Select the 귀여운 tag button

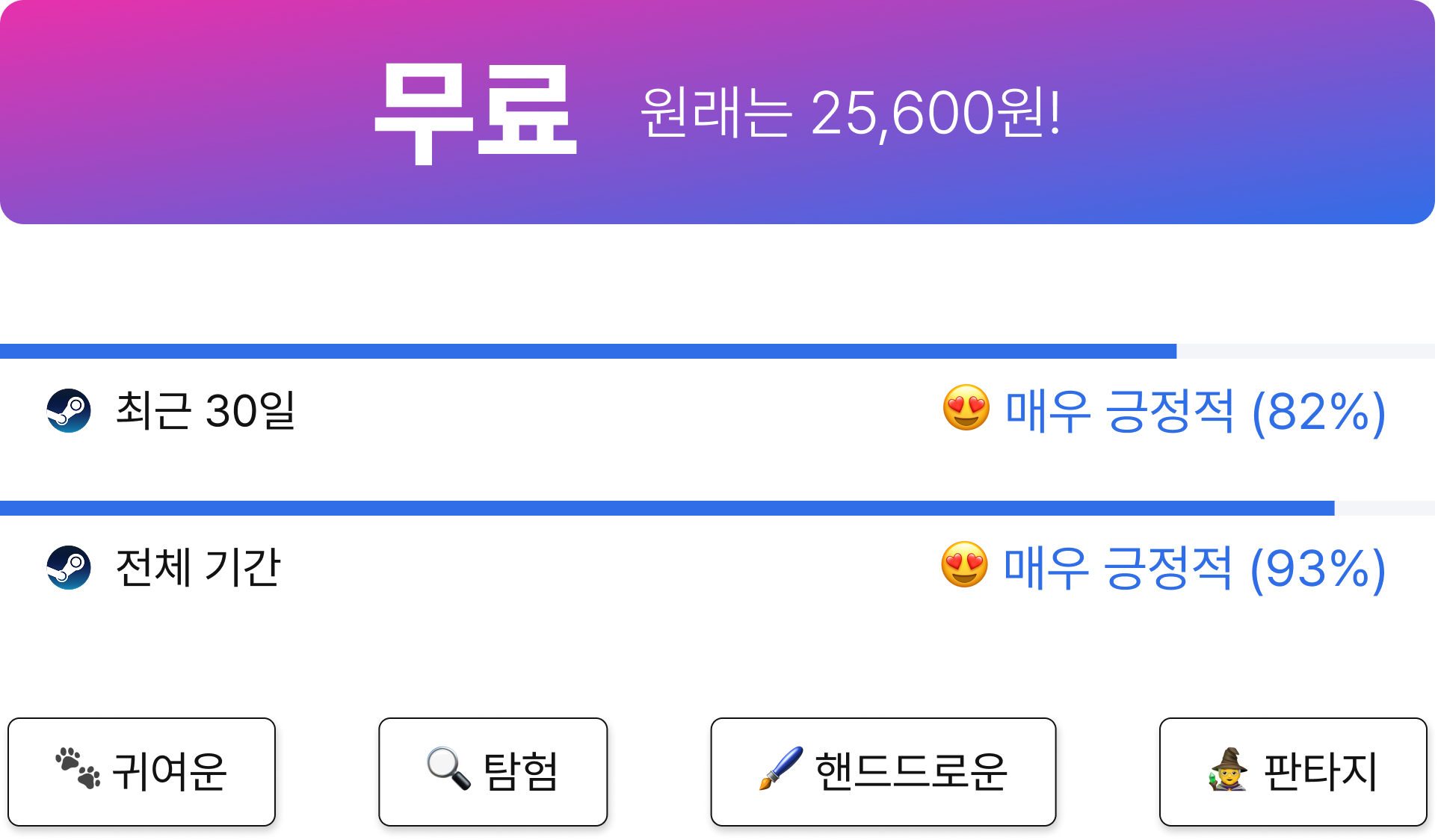142,772
